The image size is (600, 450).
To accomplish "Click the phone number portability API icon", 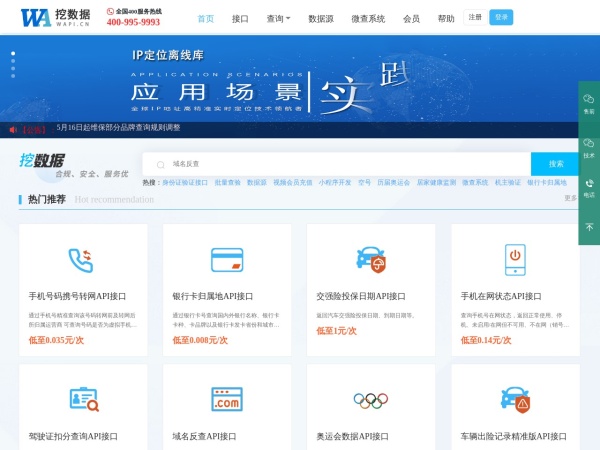I will (82, 260).
